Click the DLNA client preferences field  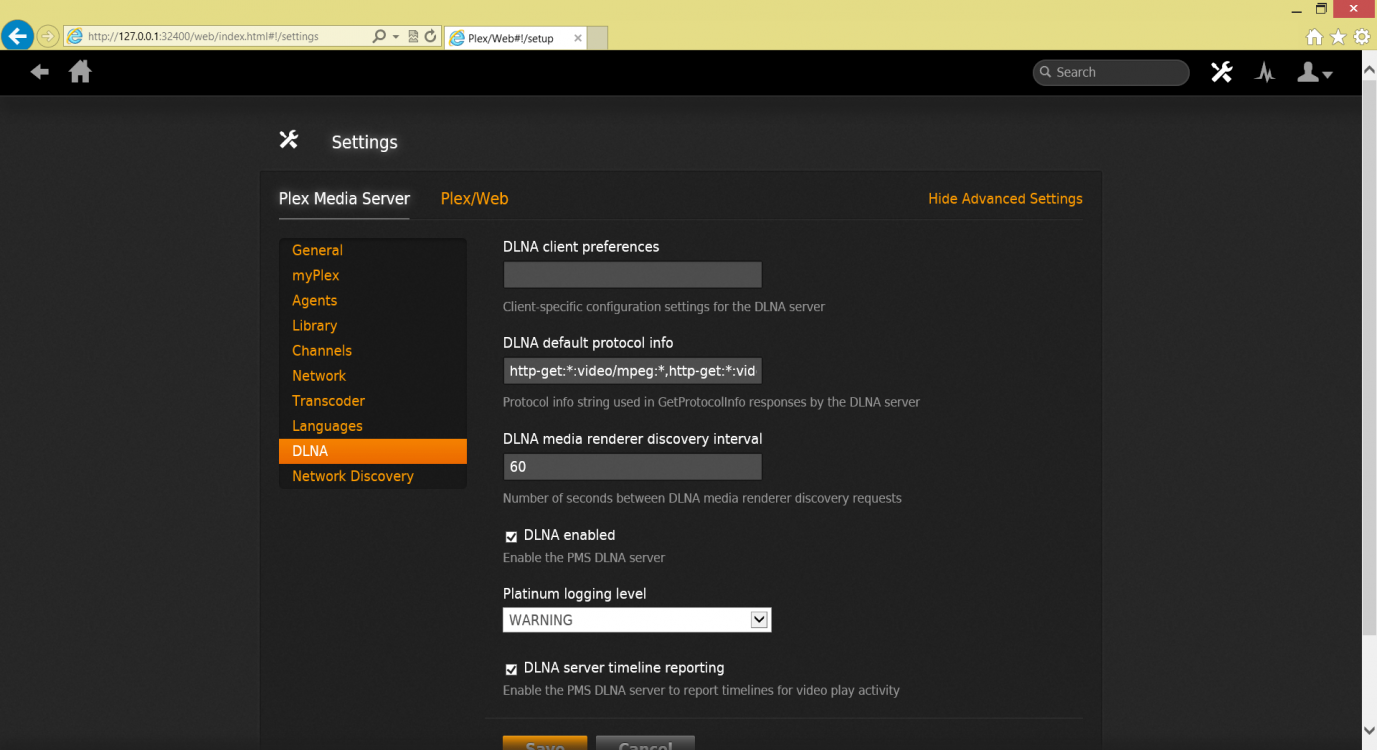point(632,275)
